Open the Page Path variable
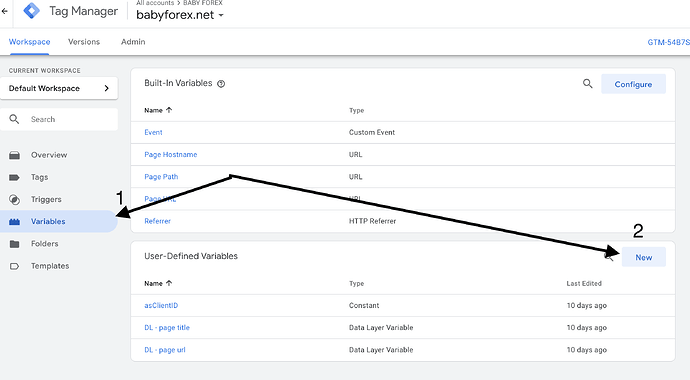 click(x=161, y=177)
